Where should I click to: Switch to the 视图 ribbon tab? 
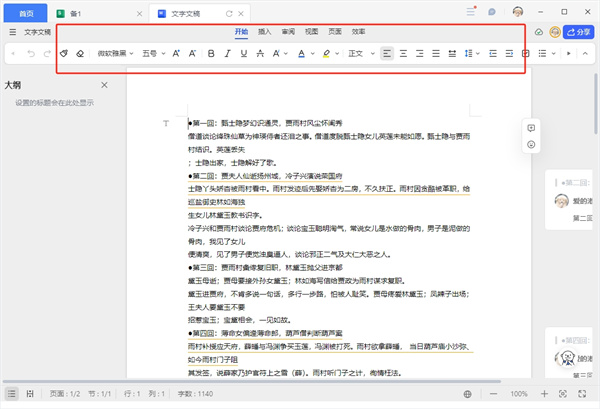click(x=311, y=32)
